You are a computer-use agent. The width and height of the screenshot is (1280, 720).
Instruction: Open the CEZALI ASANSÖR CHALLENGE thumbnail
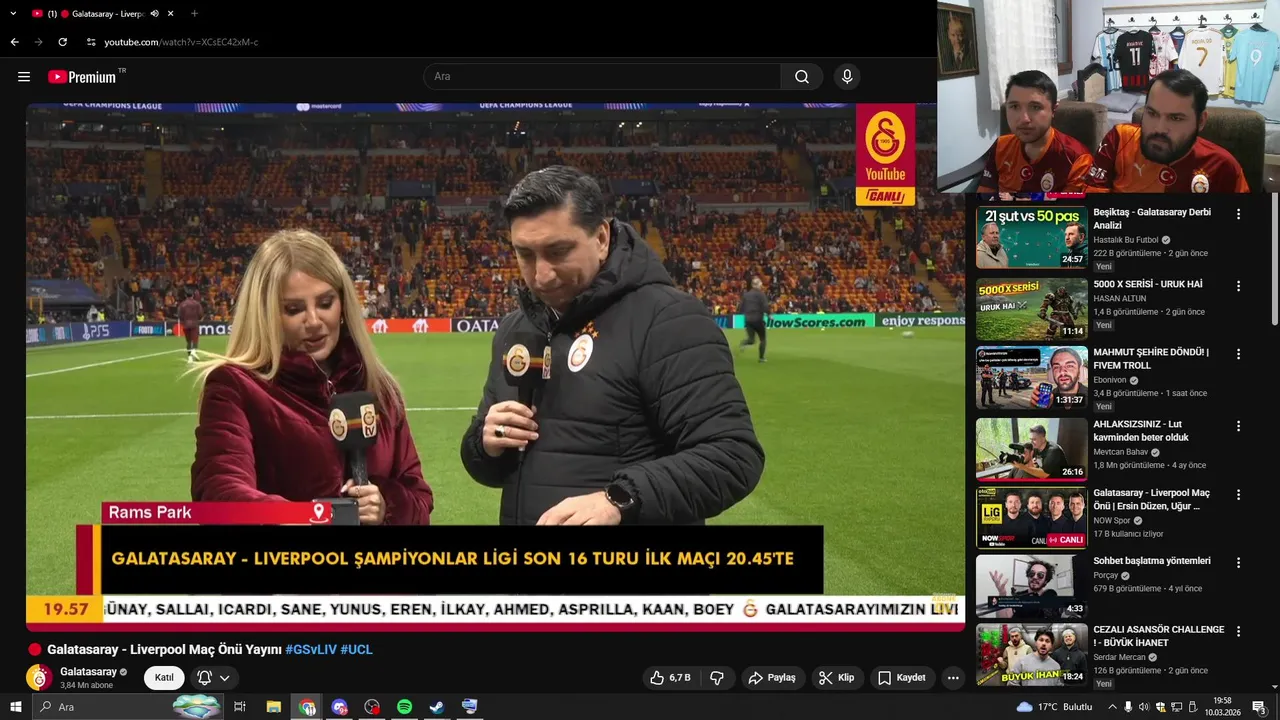pyautogui.click(x=1031, y=655)
